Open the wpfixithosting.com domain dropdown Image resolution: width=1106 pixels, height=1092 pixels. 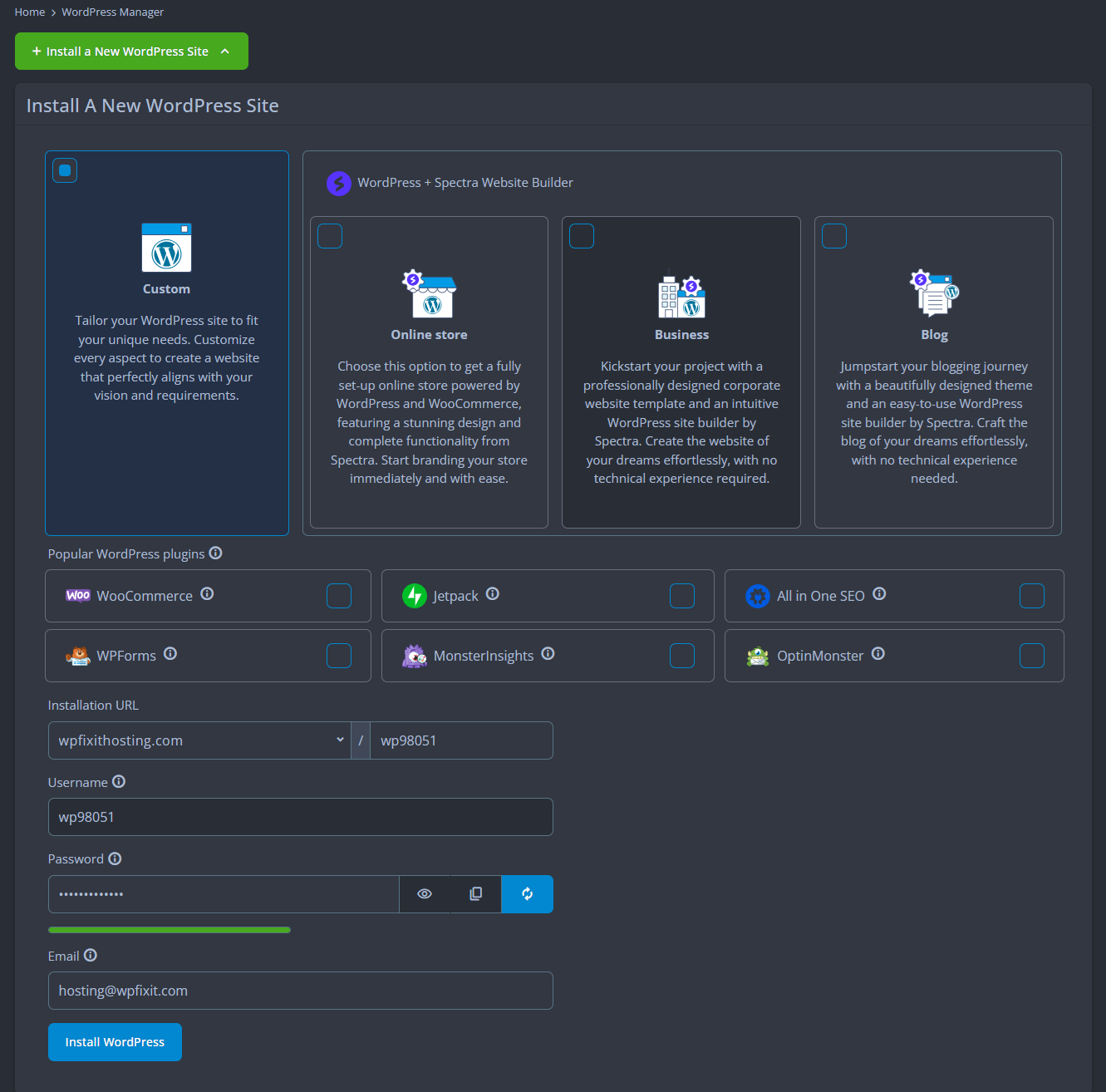(x=199, y=740)
